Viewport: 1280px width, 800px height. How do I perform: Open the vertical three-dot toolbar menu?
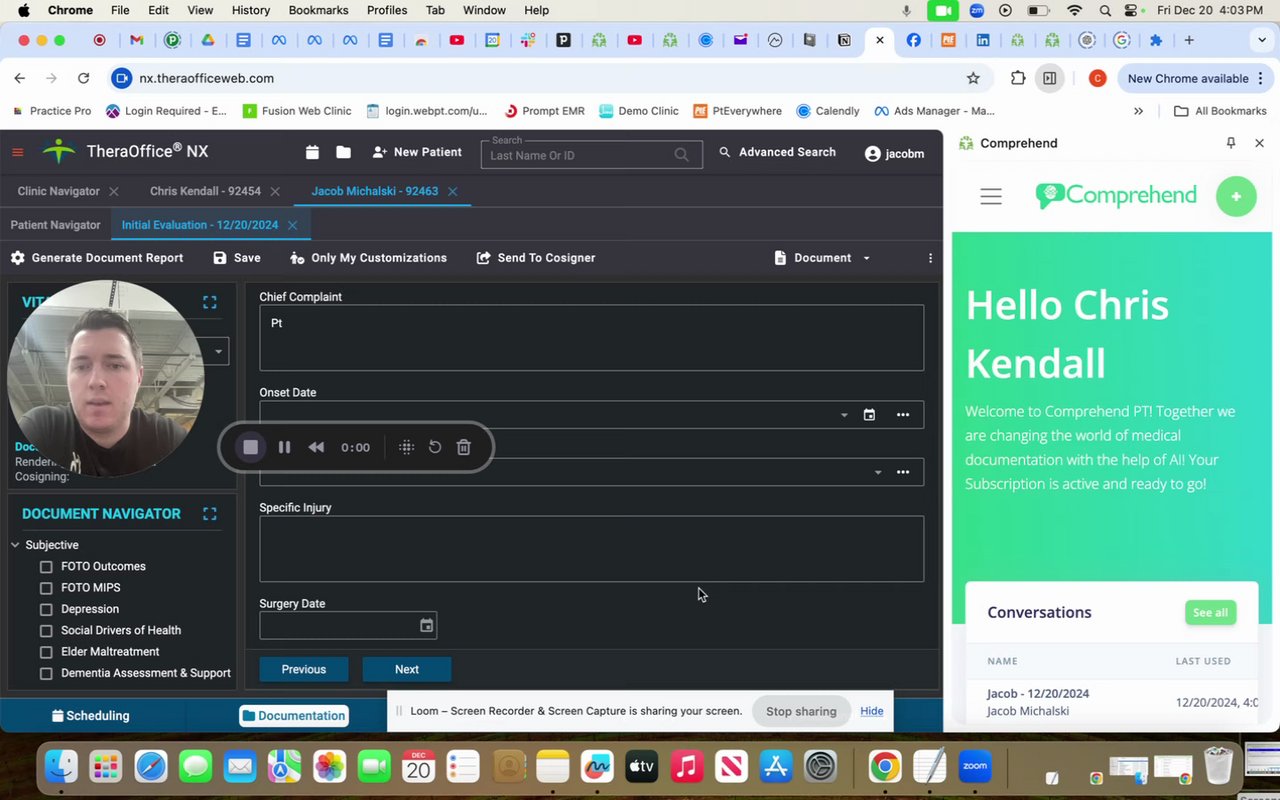930,258
